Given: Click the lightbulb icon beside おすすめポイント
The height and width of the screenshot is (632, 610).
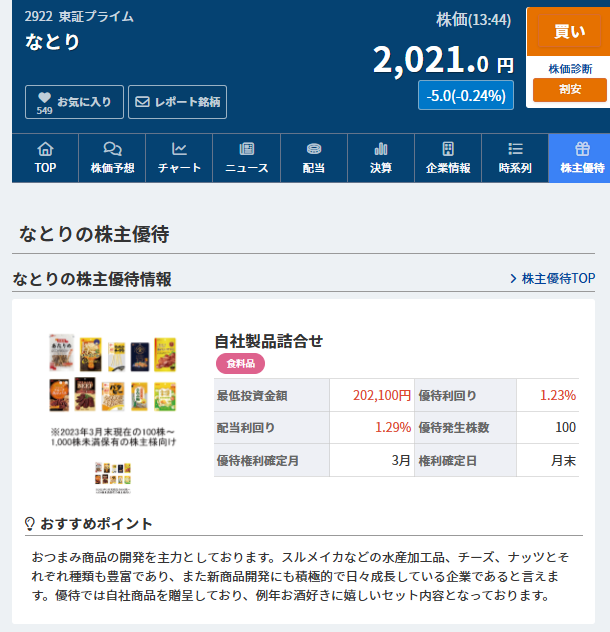Looking at the screenshot, I should click(30, 524).
